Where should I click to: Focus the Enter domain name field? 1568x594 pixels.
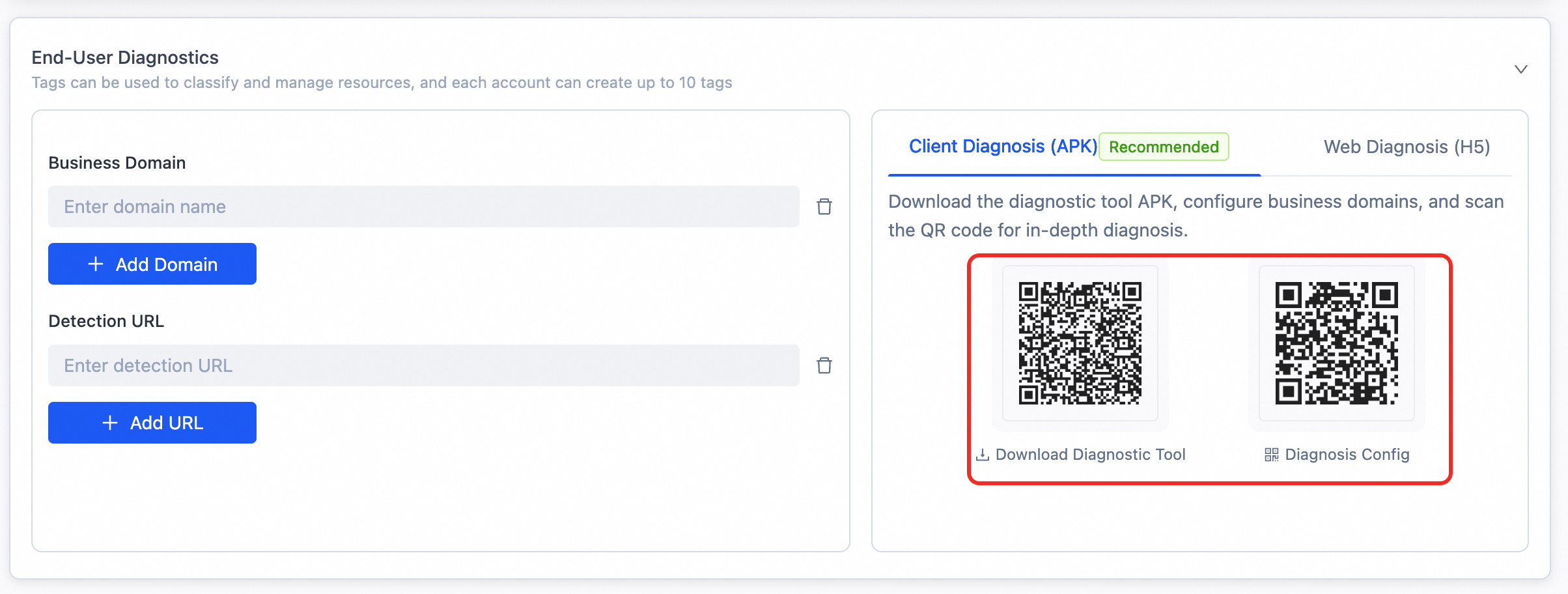tap(424, 206)
